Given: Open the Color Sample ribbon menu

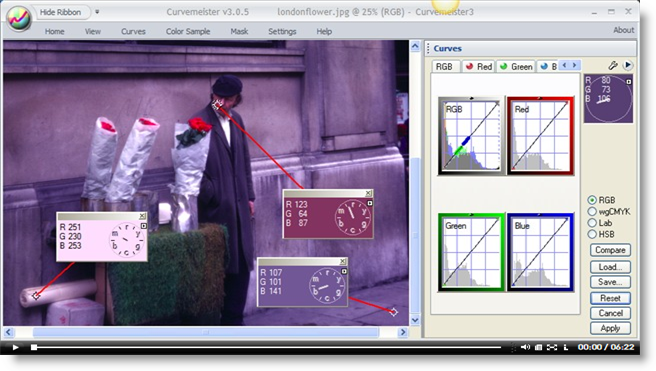Looking at the screenshot, I should pyautogui.click(x=188, y=31).
